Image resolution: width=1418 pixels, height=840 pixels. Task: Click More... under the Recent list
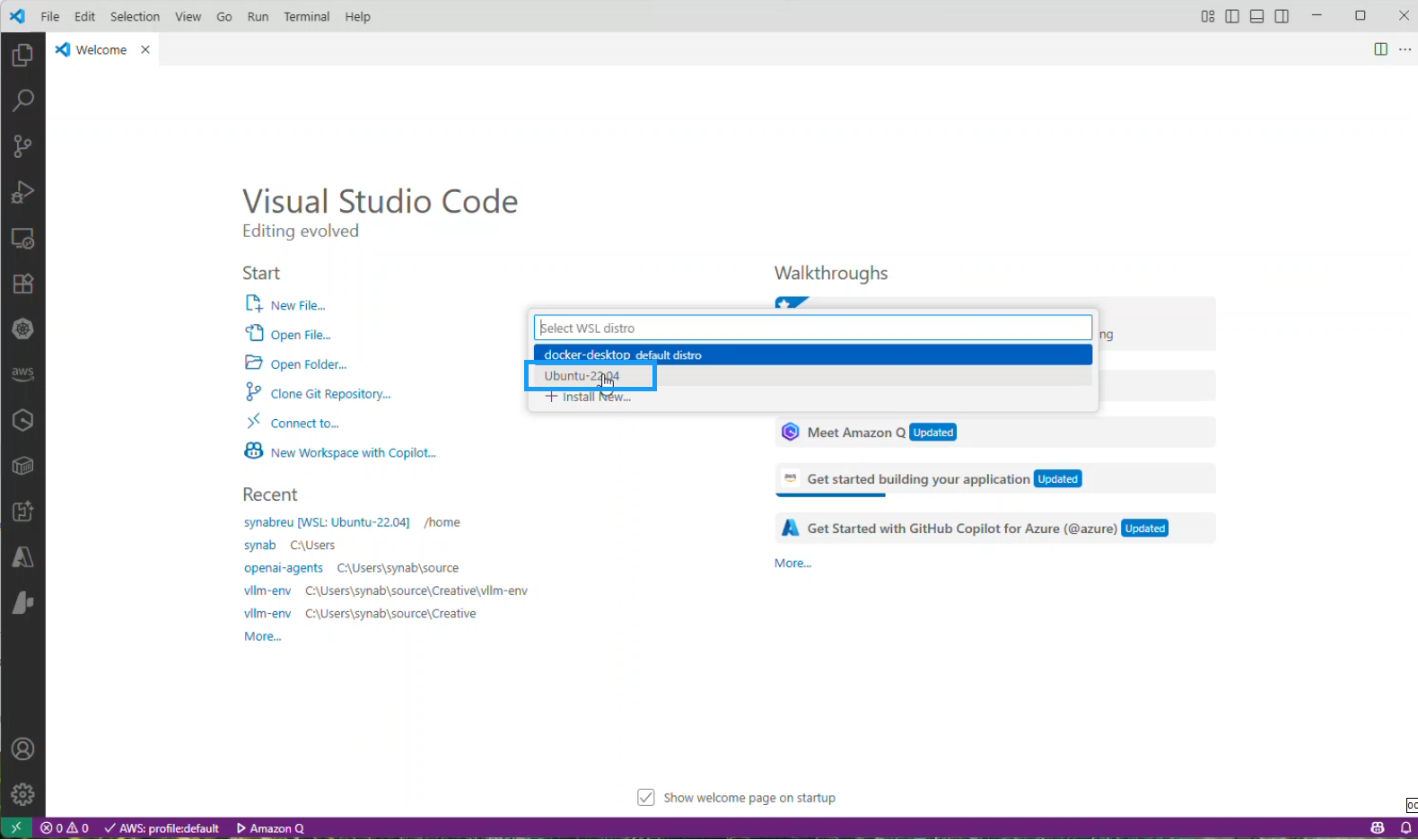[x=263, y=636]
